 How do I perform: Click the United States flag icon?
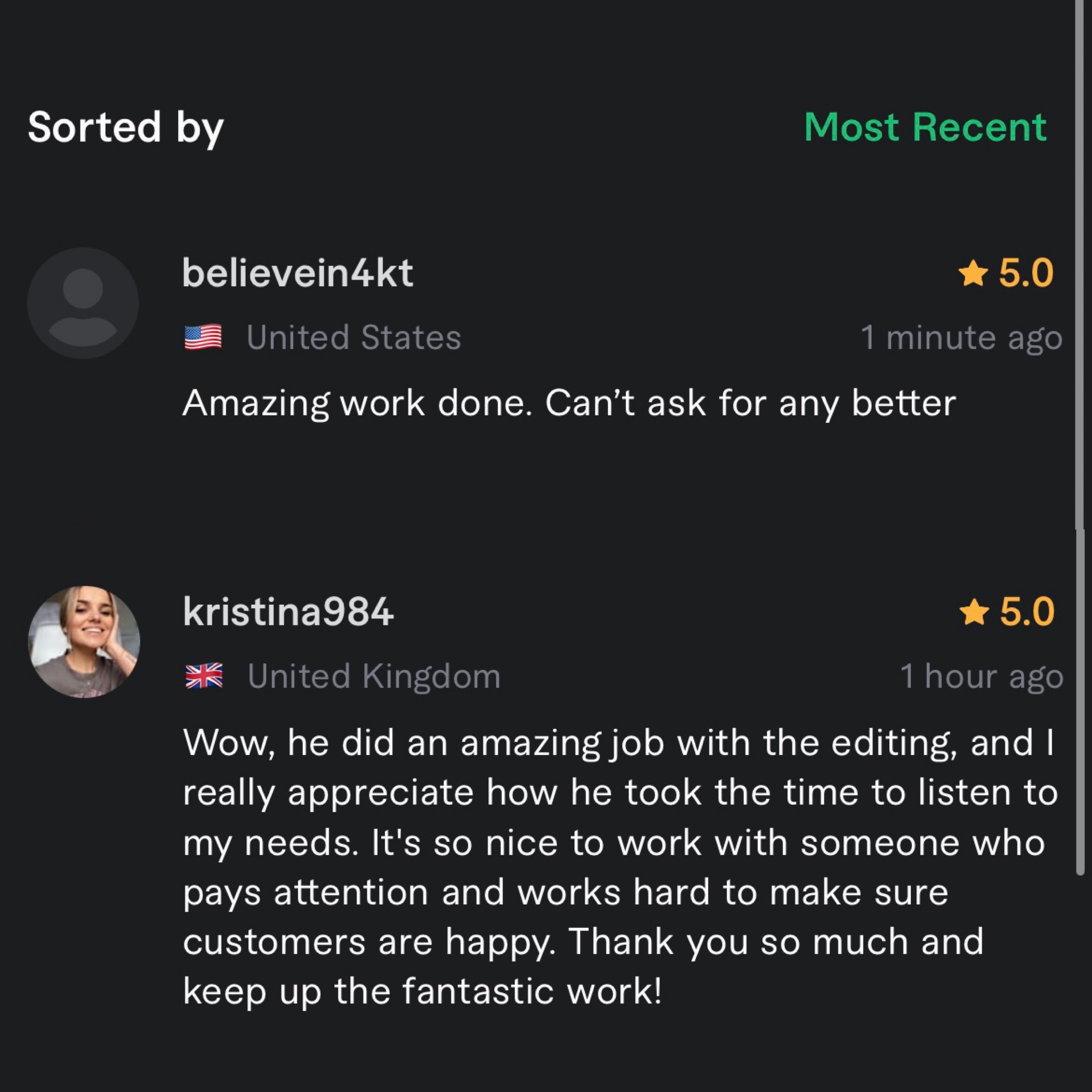pyautogui.click(x=203, y=337)
